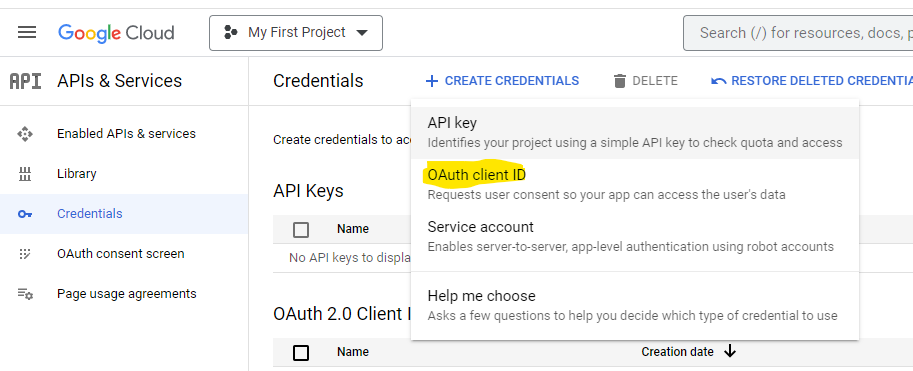This screenshot has width=913, height=371.
Task: Select Service account in the dropdown
Action: coord(635,236)
